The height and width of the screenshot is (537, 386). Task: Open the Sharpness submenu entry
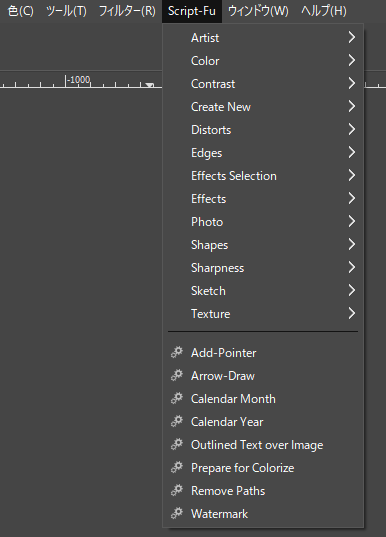tap(263, 267)
